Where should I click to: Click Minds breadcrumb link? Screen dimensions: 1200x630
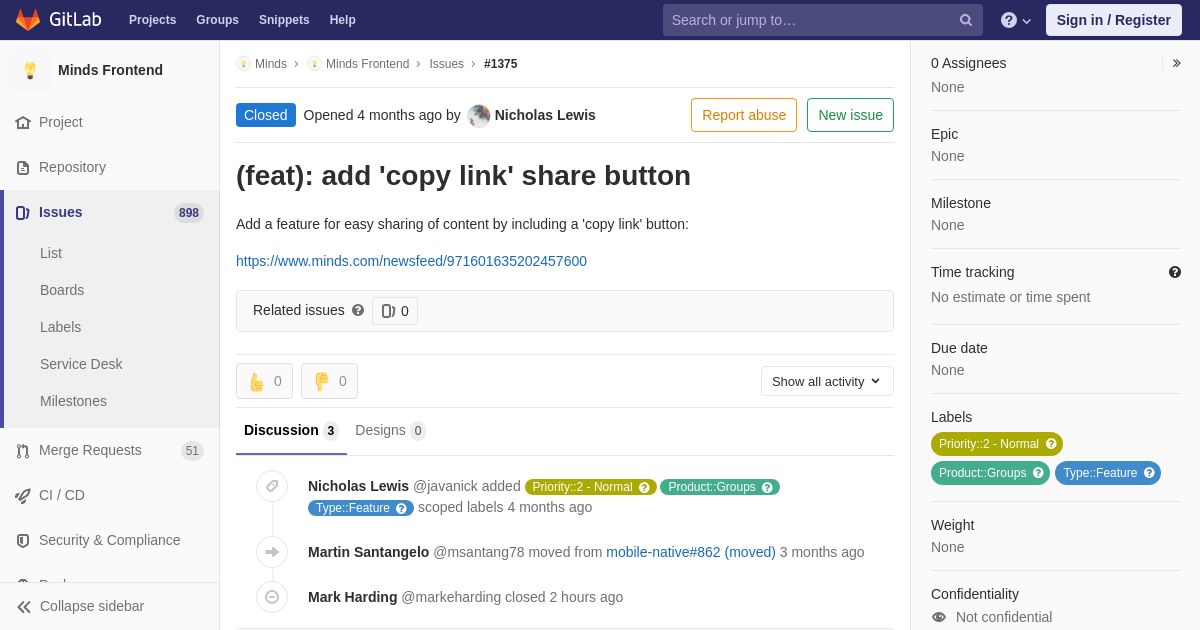point(271,64)
